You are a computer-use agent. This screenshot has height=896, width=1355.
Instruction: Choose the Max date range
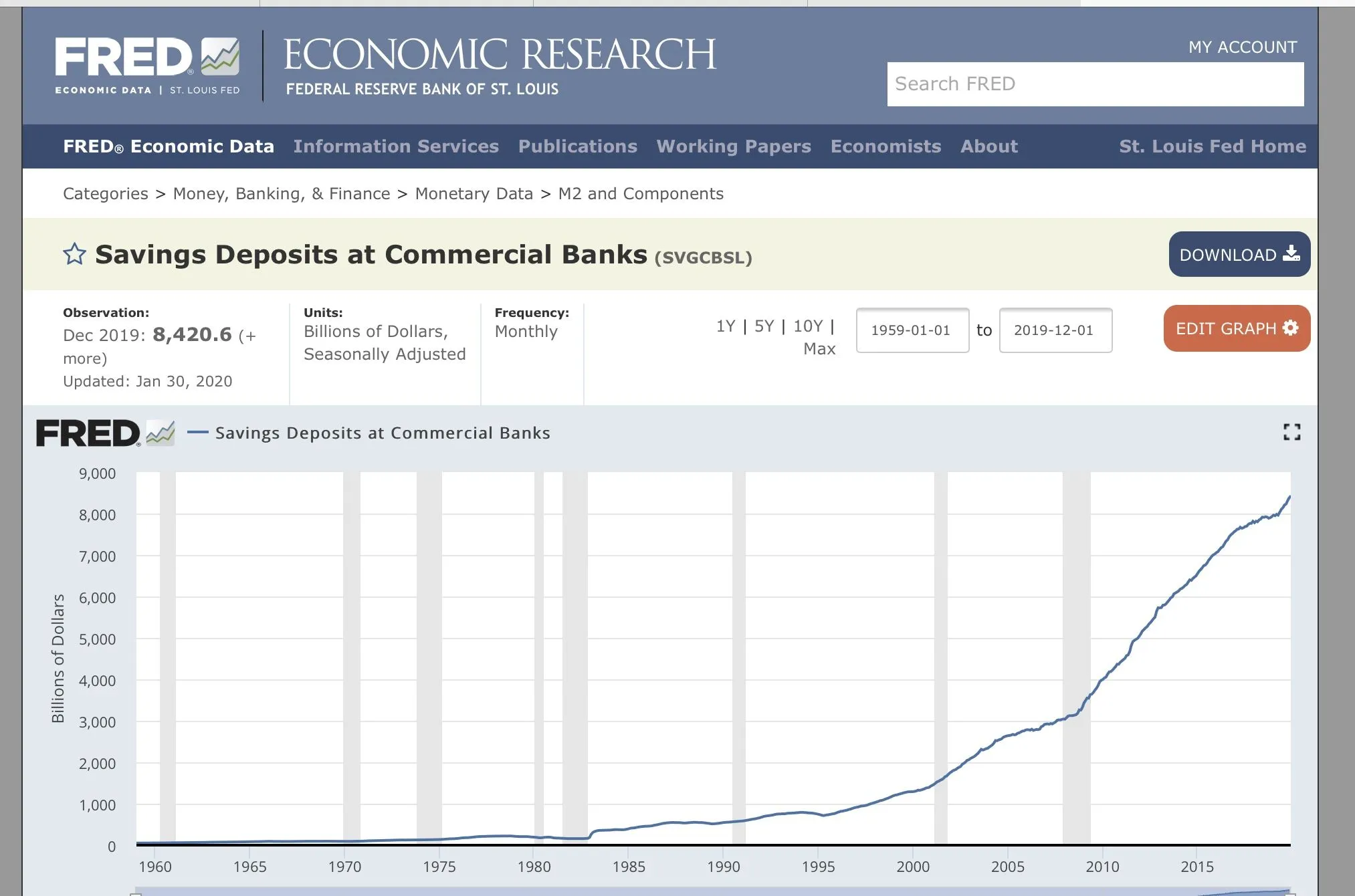coord(819,349)
